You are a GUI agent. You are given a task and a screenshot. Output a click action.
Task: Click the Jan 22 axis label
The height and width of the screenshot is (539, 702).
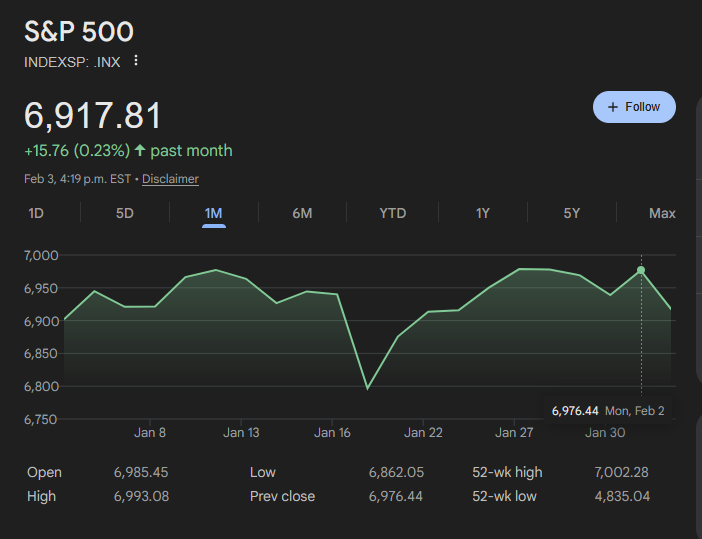coord(423,433)
